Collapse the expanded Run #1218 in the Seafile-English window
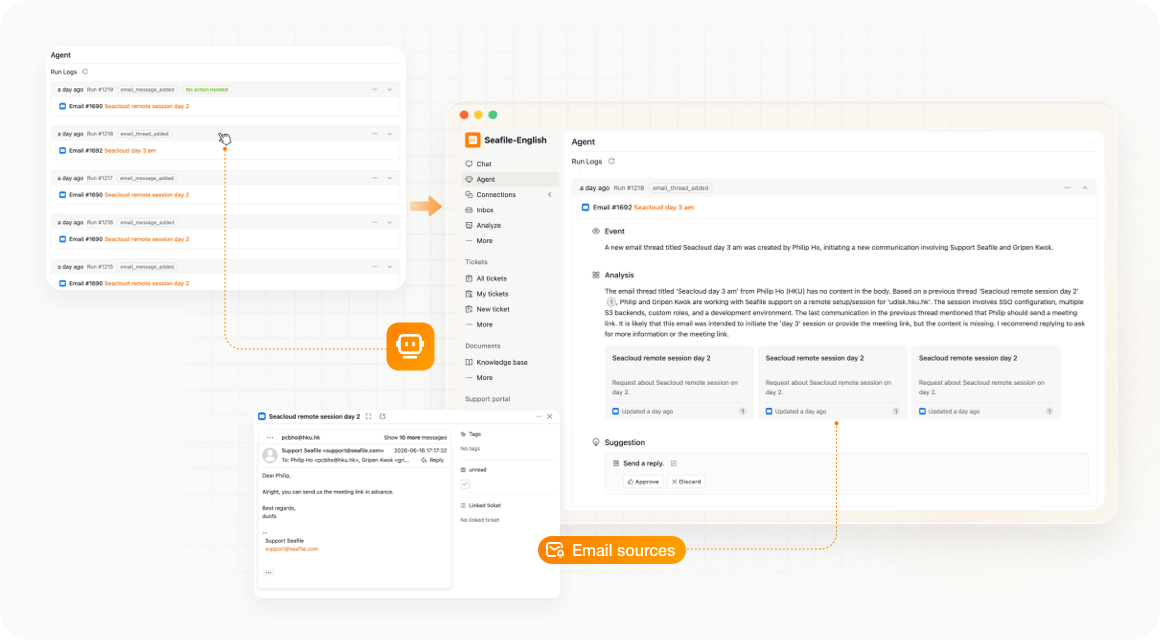The width and height of the screenshot is (1160, 640). coord(1085,188)
